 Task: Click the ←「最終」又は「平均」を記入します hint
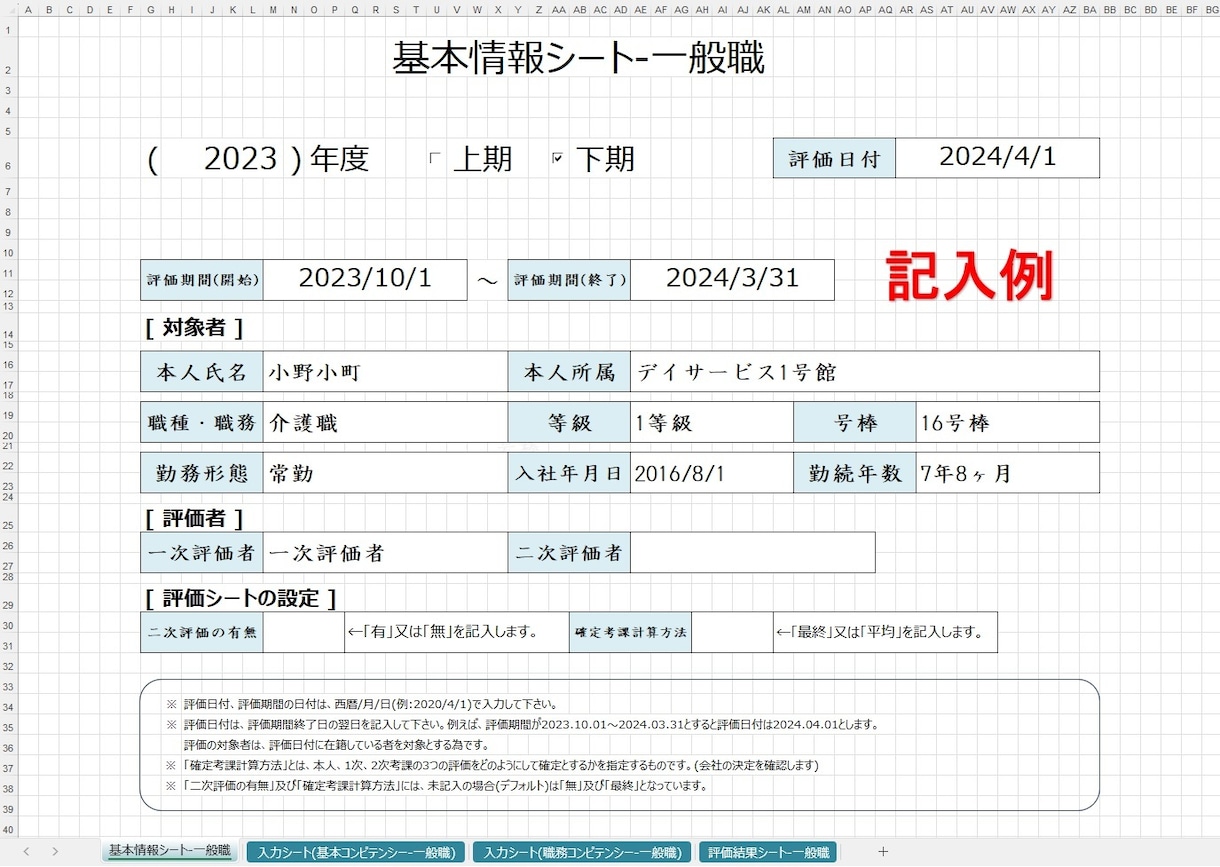point(880,632)
